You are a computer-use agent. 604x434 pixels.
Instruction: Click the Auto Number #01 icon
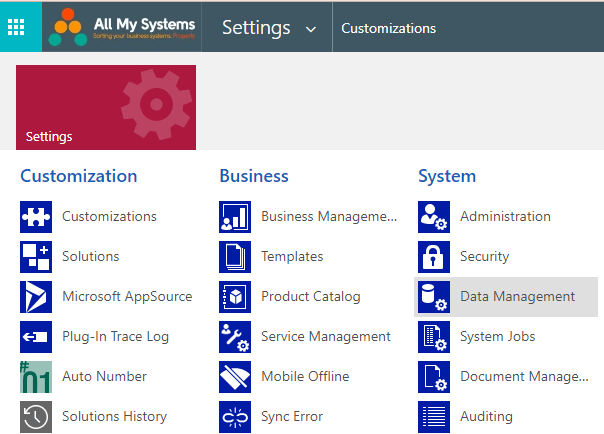36,377
